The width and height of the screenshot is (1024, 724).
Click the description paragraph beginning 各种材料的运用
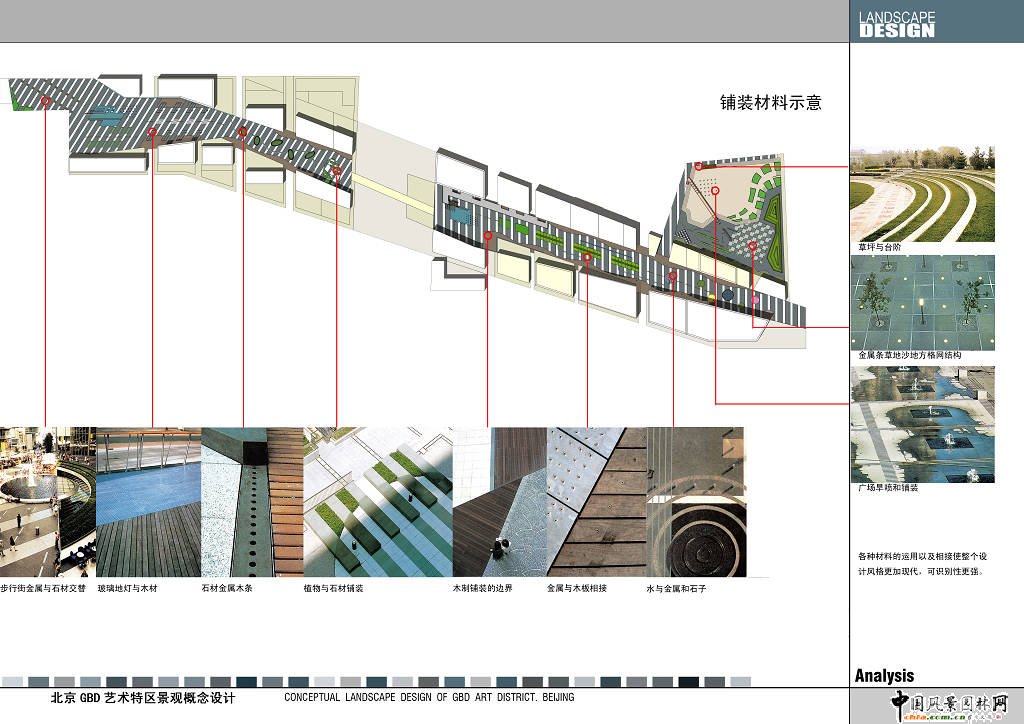(x=922, y=563)
